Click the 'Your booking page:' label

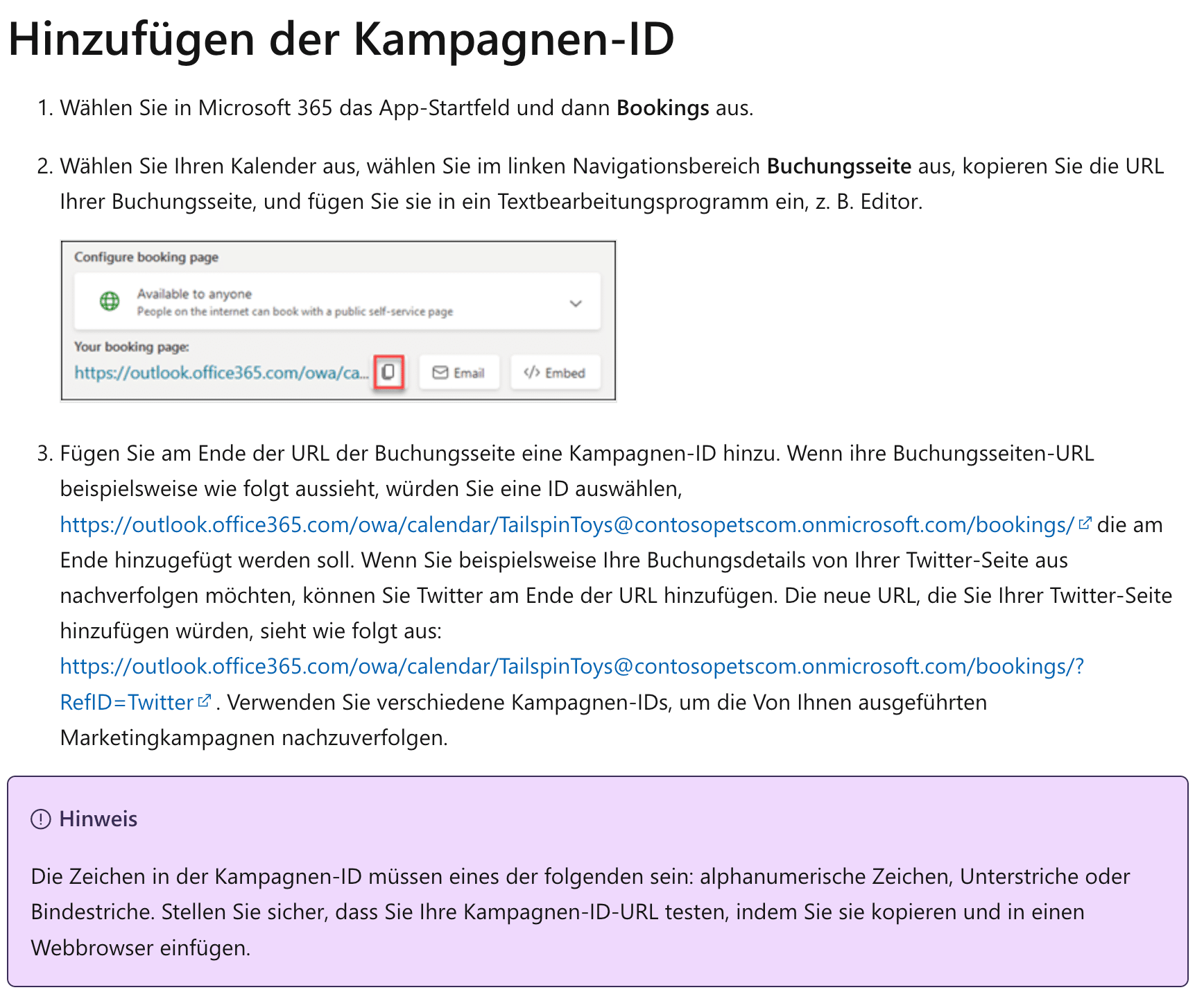131,347
